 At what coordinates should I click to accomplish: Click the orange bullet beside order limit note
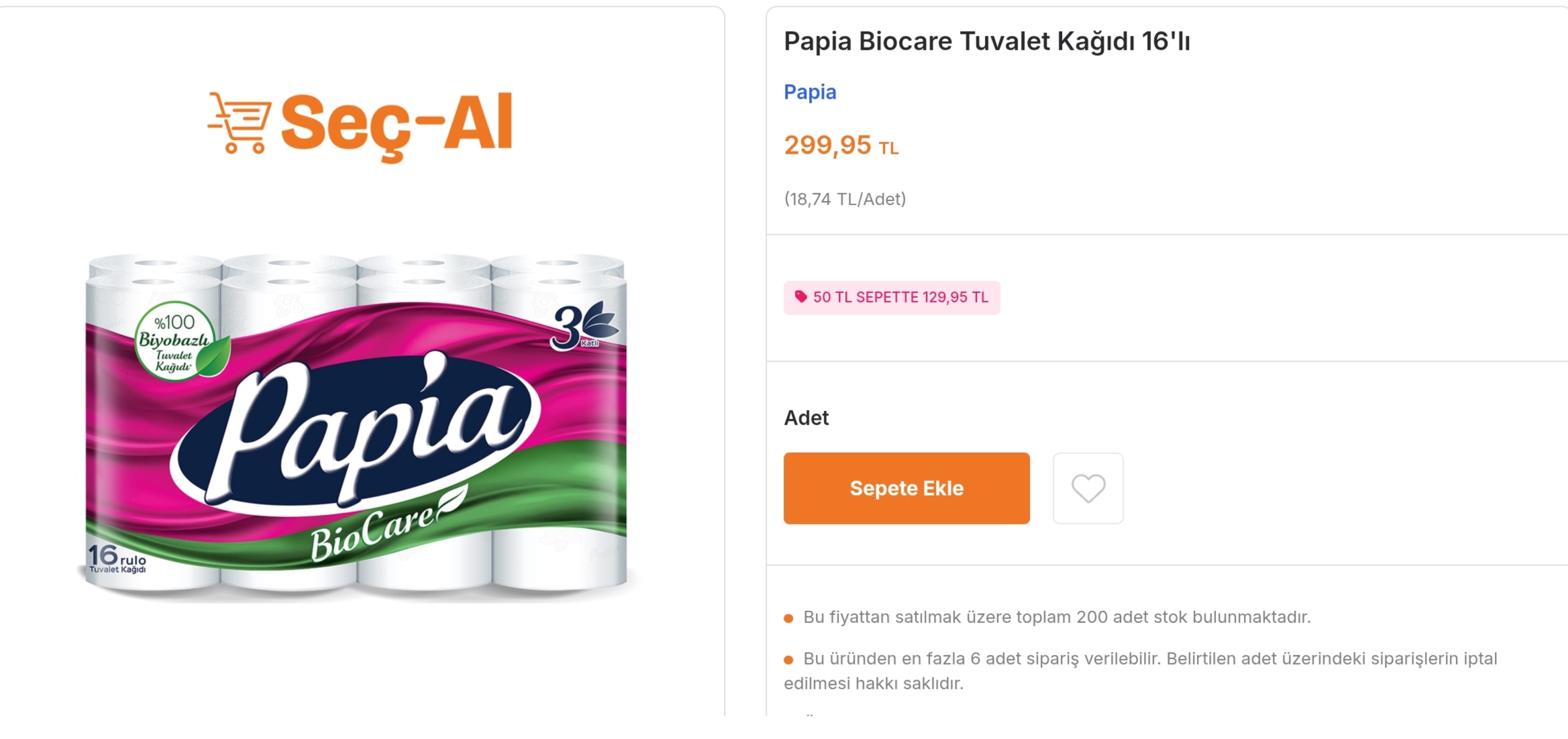789,660
